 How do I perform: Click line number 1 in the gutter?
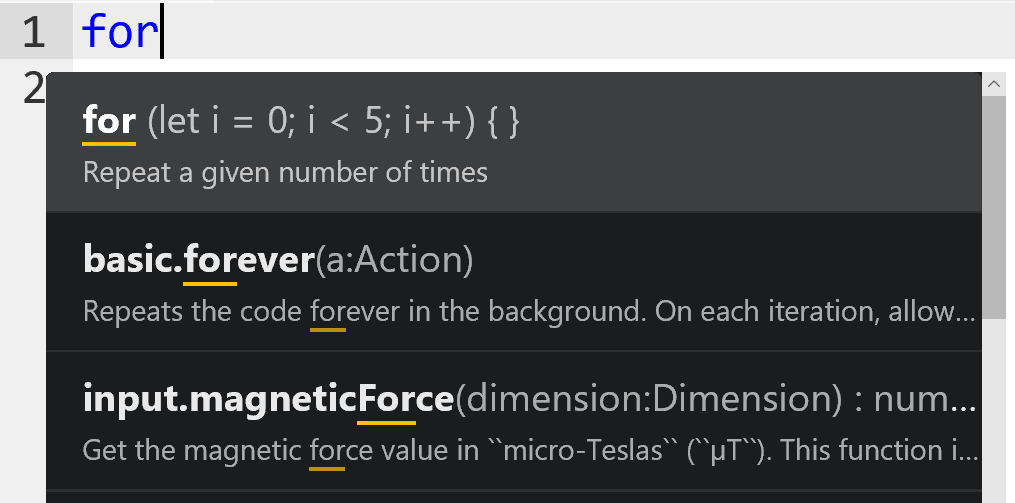[34, 32]
